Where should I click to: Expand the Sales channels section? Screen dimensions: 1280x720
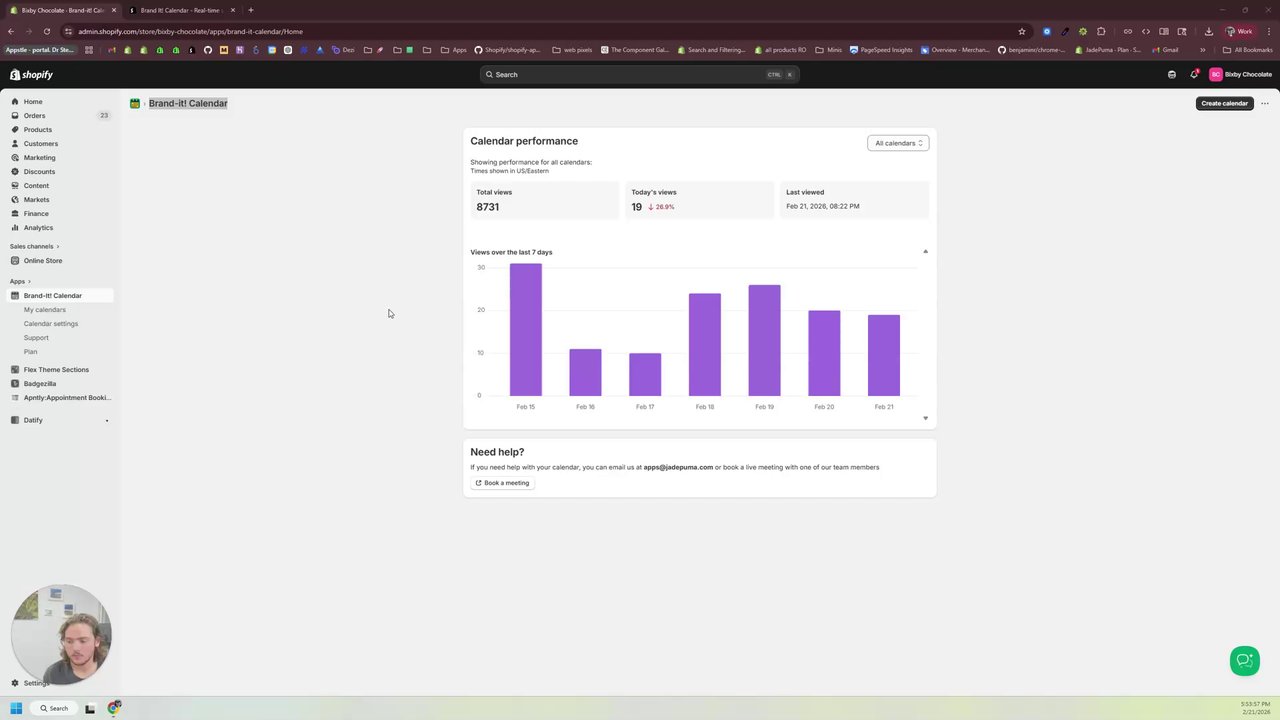[x=34, y=246]
